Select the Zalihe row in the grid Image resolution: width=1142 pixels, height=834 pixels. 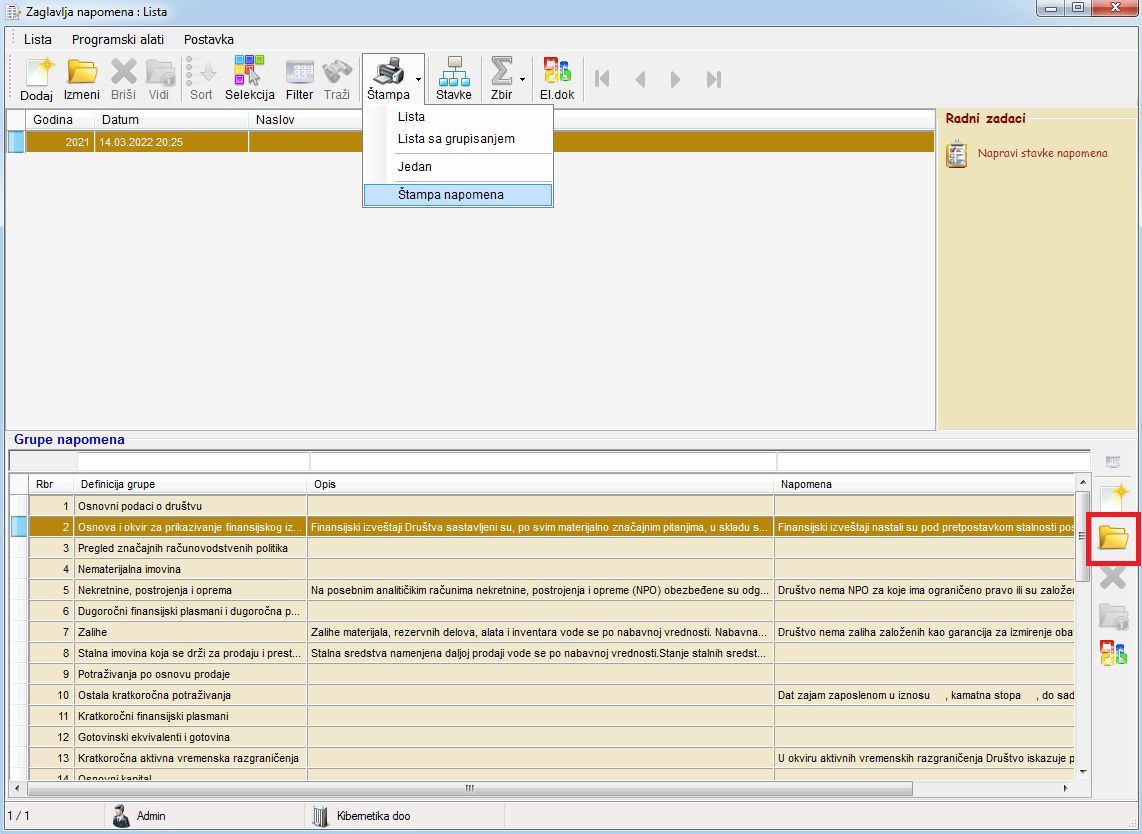pyautogui.click(x=190, y=632)
